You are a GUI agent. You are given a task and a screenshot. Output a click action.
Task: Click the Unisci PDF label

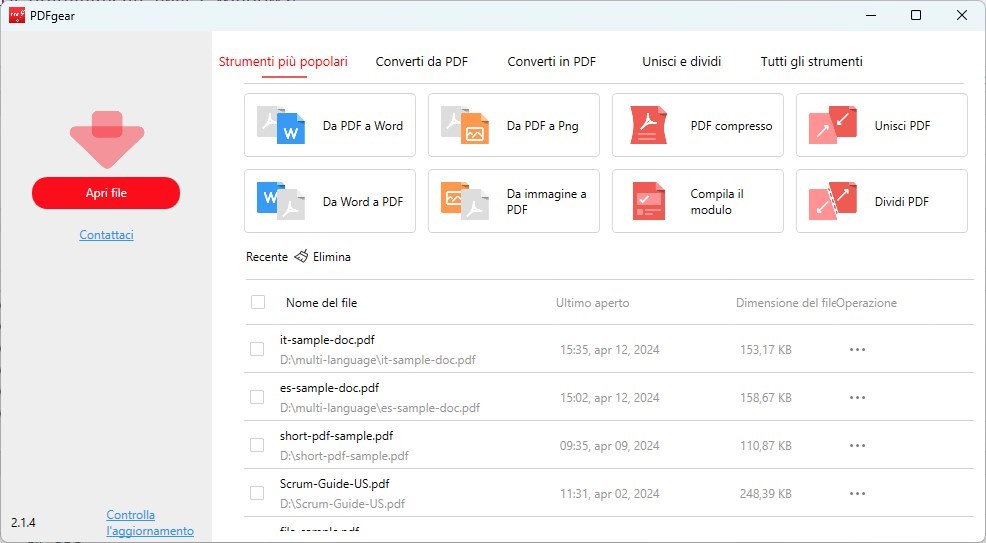click(x=902, y=126)
